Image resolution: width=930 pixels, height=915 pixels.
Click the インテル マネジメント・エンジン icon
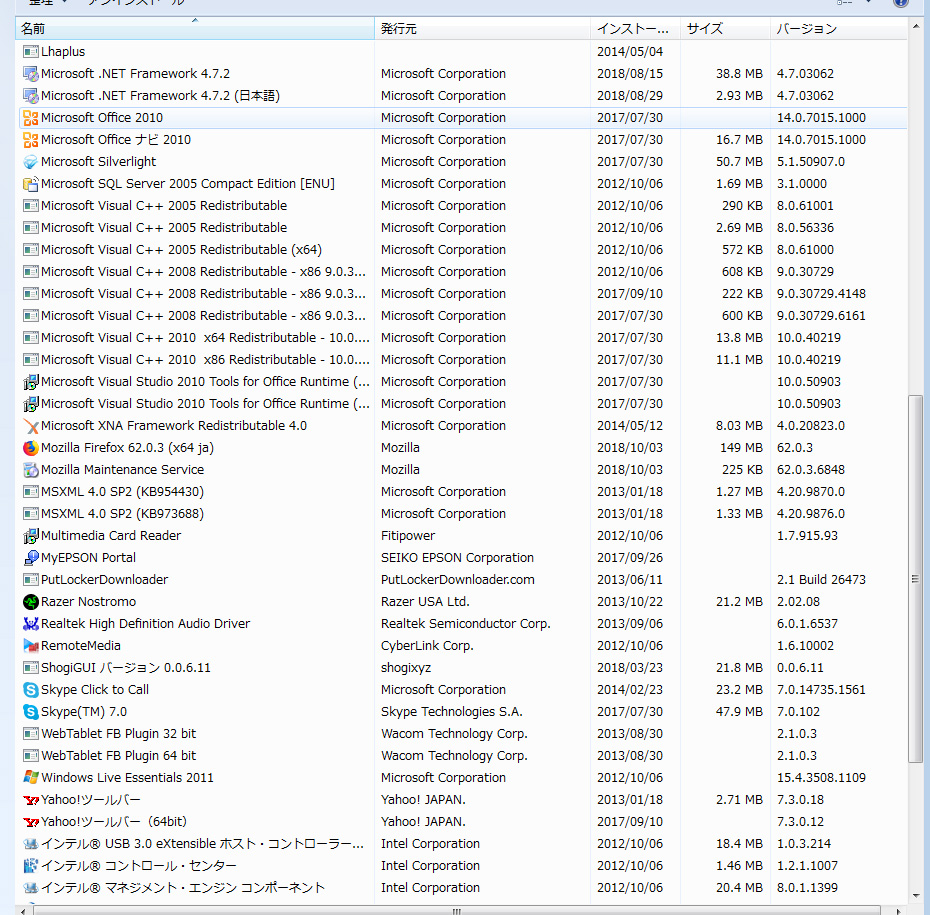30,887
